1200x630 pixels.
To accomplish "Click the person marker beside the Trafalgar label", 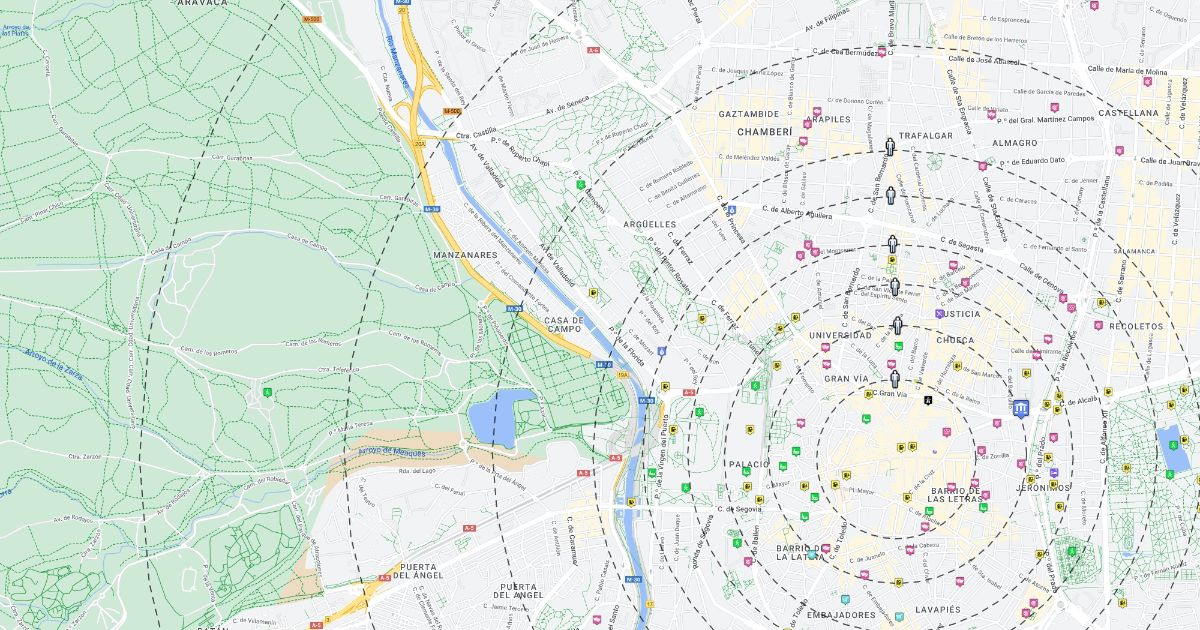I will coord(889,146).
